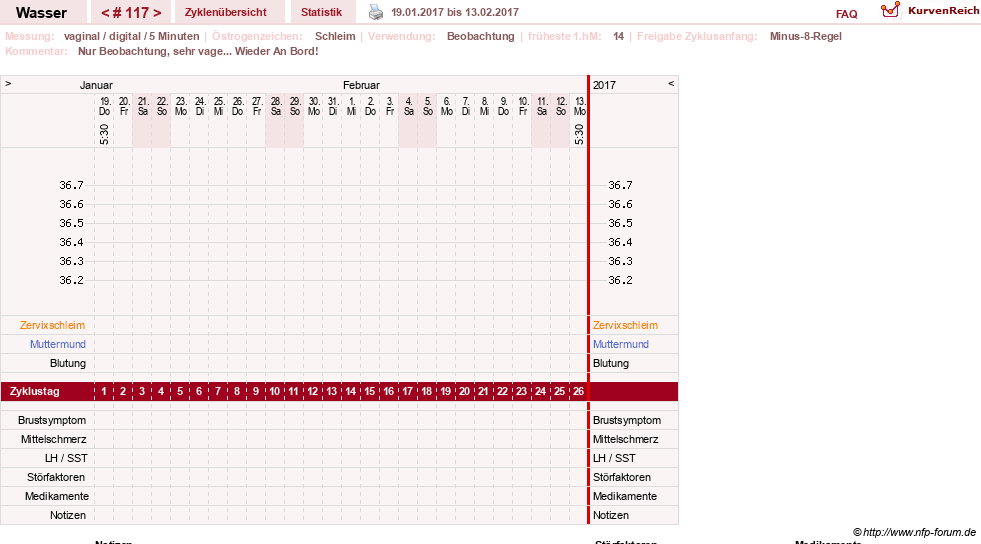The width and height of the screenshot is (981, 544).
Task: Click the date header 1. Mi
Action: [x=352, y=106]
